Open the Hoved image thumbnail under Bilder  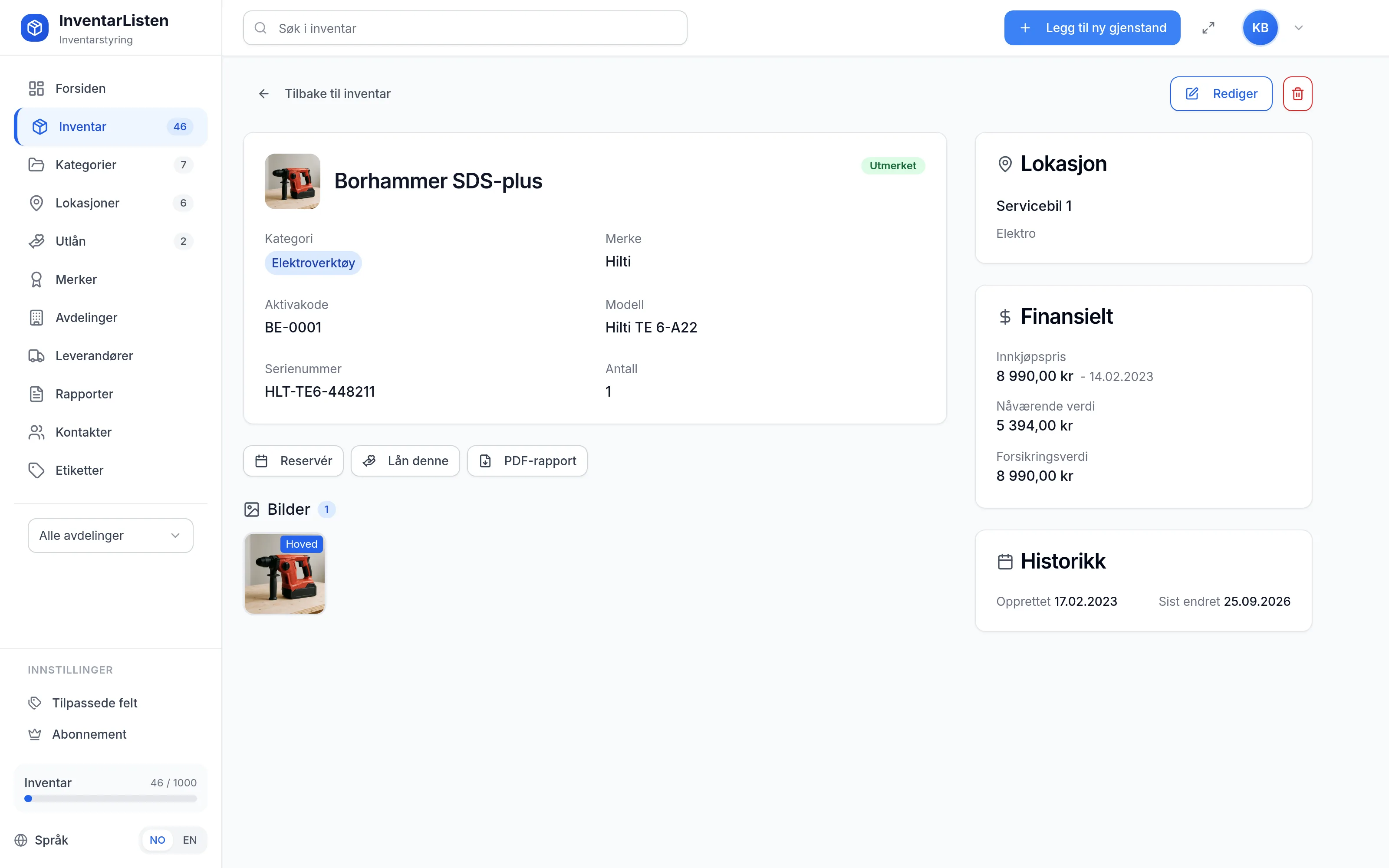[x=285, y=573]
